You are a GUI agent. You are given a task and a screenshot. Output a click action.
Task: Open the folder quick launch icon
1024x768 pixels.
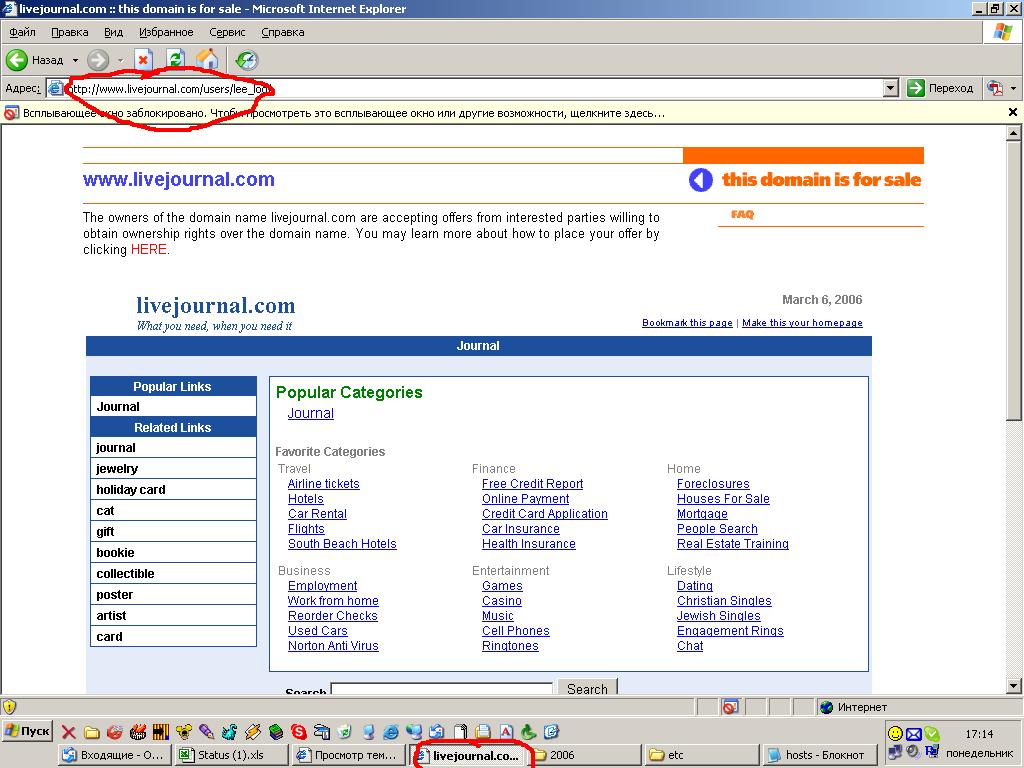[x=91, y=732]
